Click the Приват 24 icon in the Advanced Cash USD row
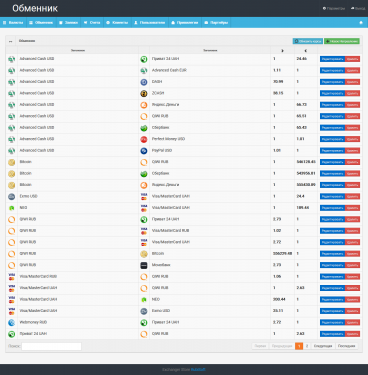Image resolution: width=368 pixels, height=375 pixels. click(144, 59)
